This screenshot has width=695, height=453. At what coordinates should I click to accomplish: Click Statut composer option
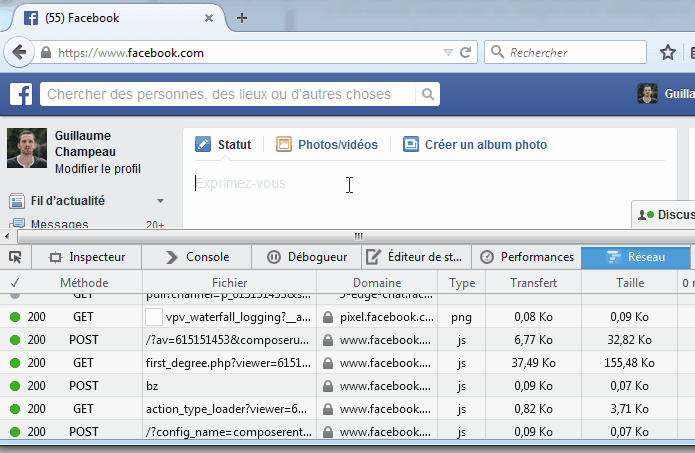click(x=234, y=144)
